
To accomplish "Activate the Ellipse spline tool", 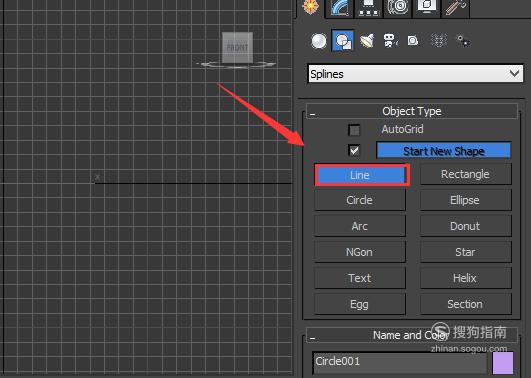I will [x=465, y=200].
